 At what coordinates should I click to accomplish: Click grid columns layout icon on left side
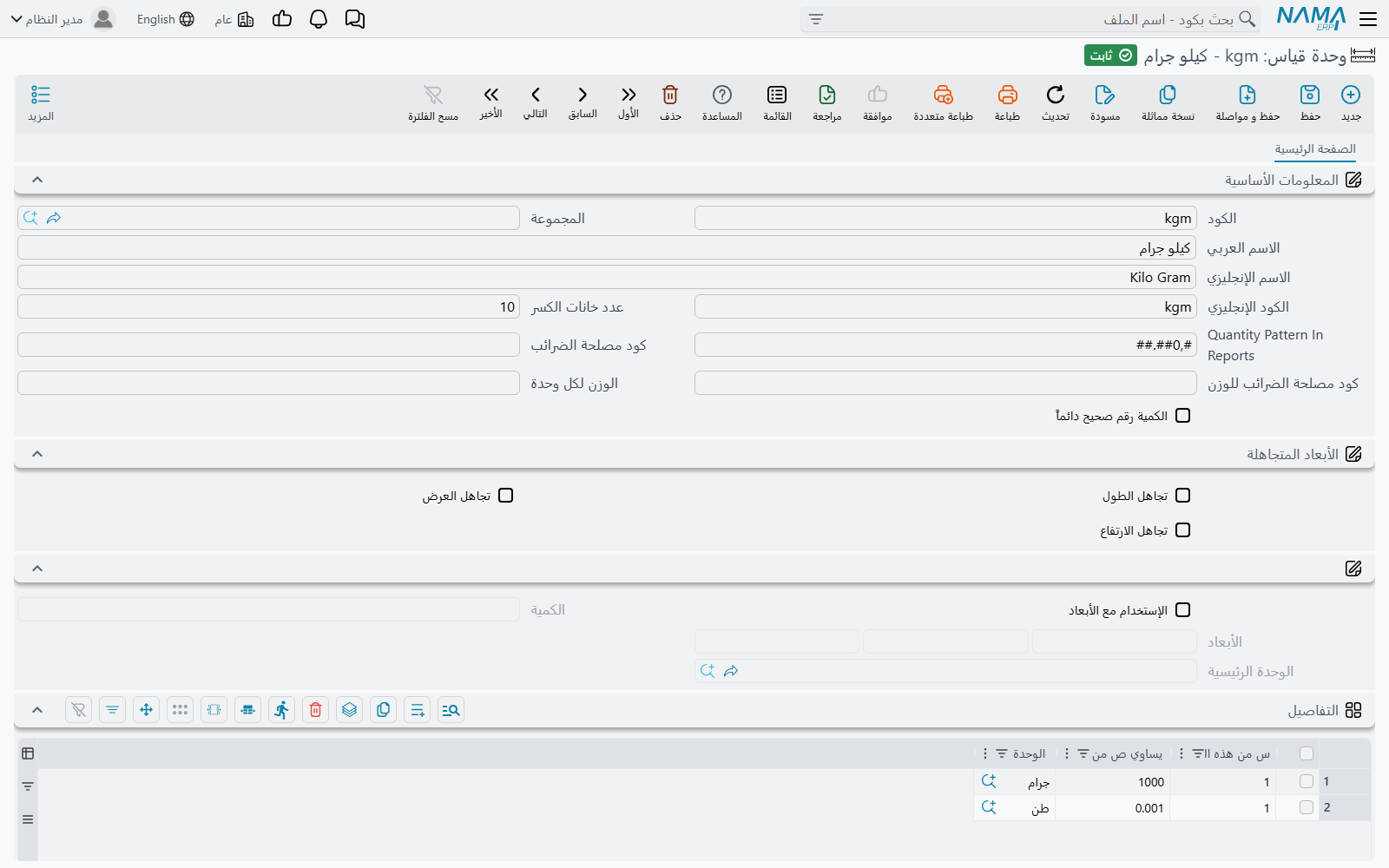28,753
